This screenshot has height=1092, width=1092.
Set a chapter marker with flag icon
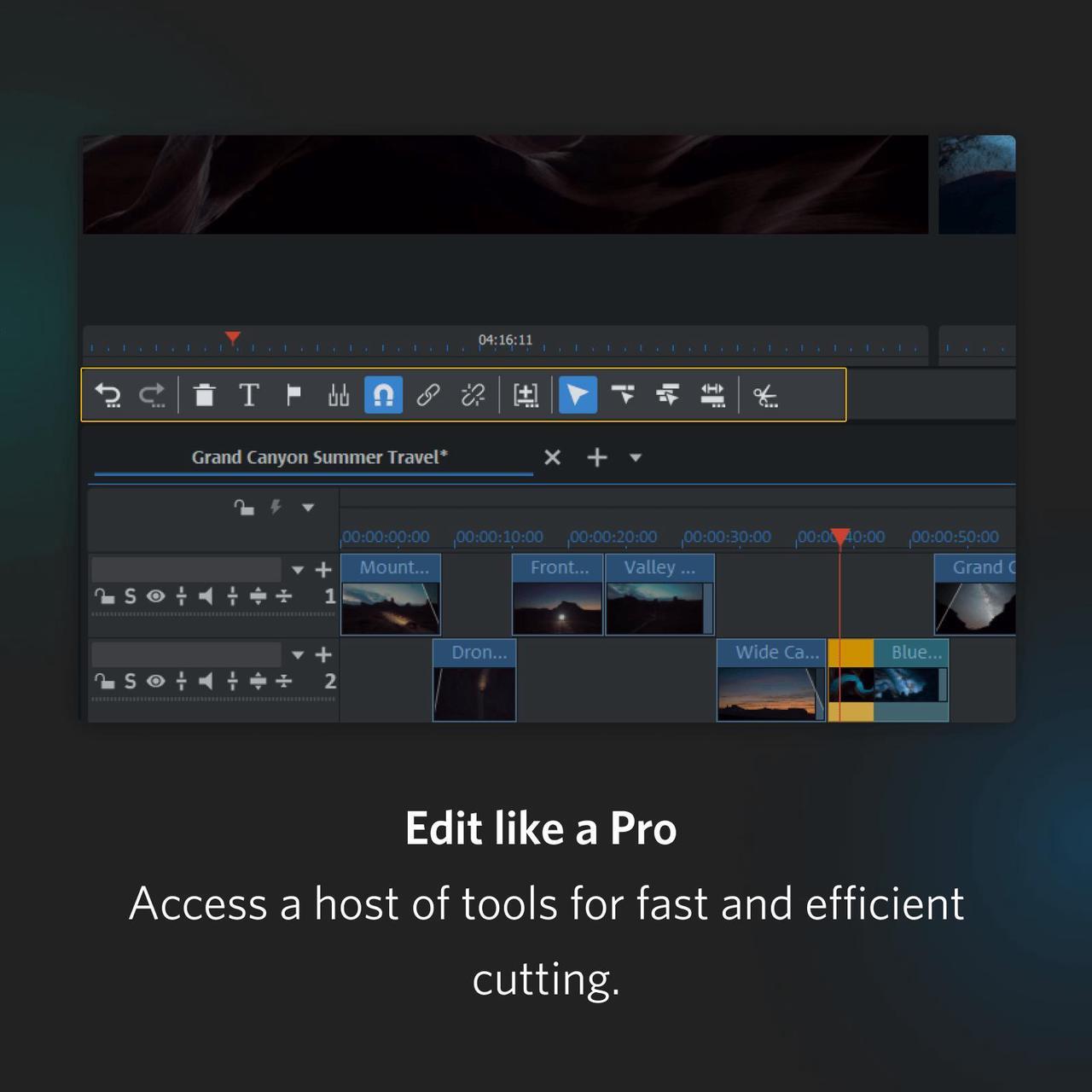(x=293, y=395)
